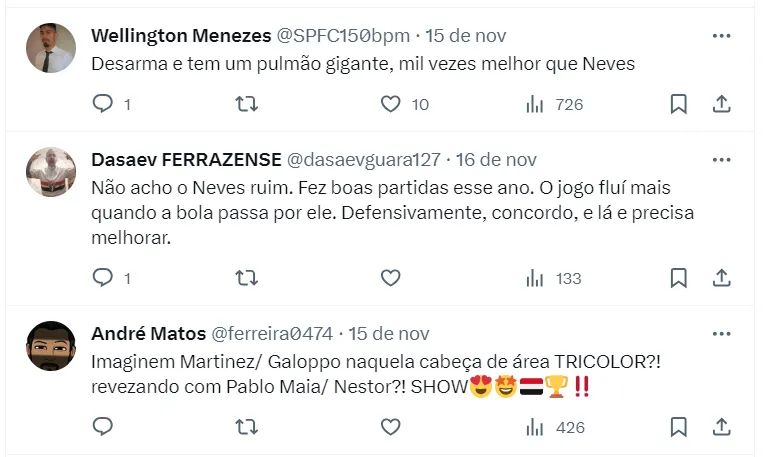Reply to Dasaev FERRAZENSE's tweet

pyautogui.click(x=103, y=278)
